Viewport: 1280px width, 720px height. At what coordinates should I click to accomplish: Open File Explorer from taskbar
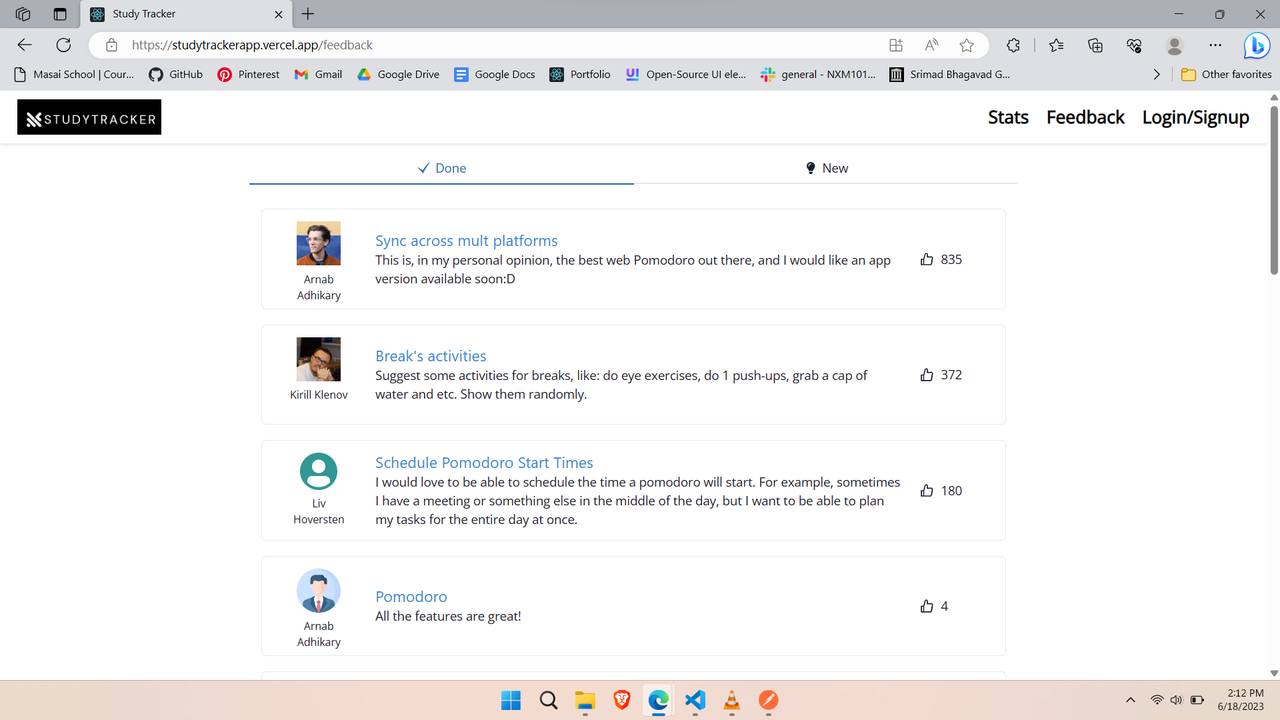coord(585,700)
